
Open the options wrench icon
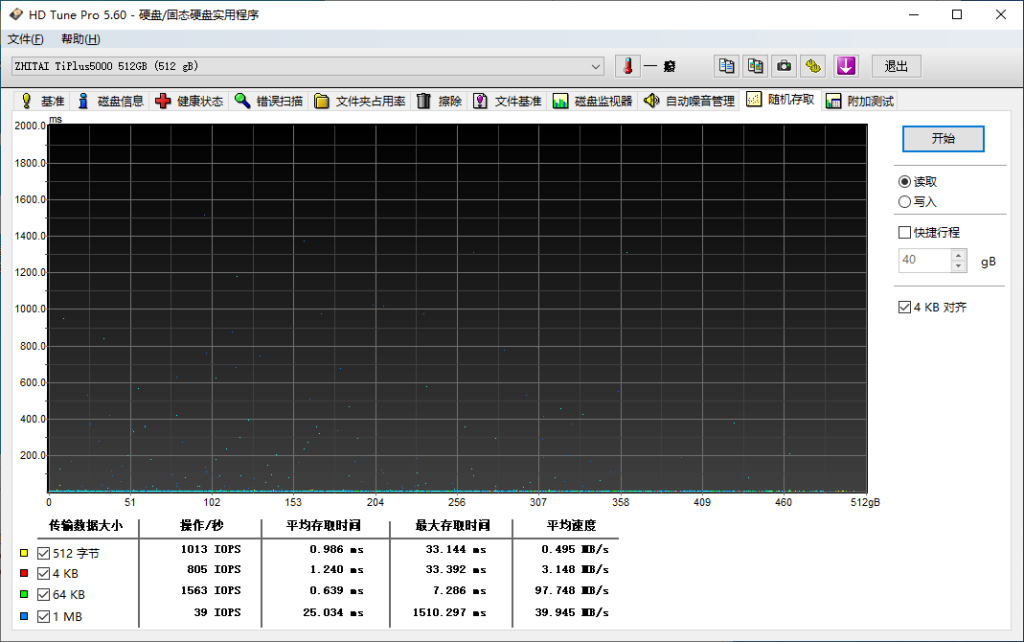(813, 66)
